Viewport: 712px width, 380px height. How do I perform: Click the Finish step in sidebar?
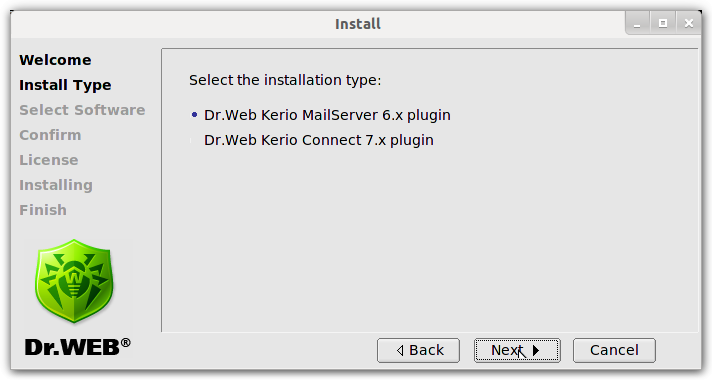[x=43, y=210]
